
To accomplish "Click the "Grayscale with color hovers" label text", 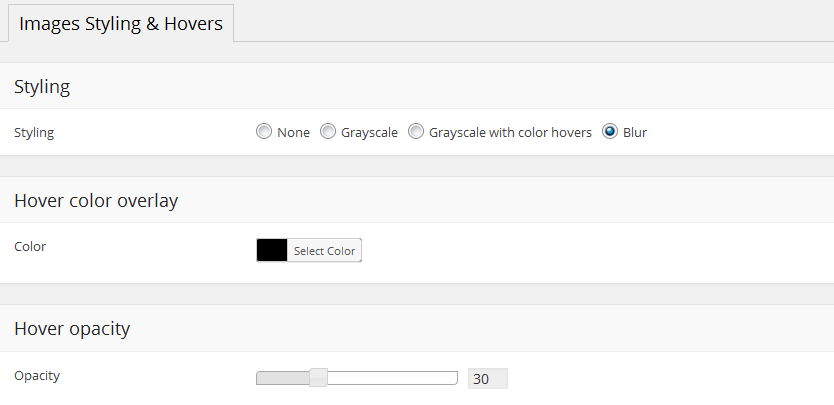I will click(x=510, y=132).
